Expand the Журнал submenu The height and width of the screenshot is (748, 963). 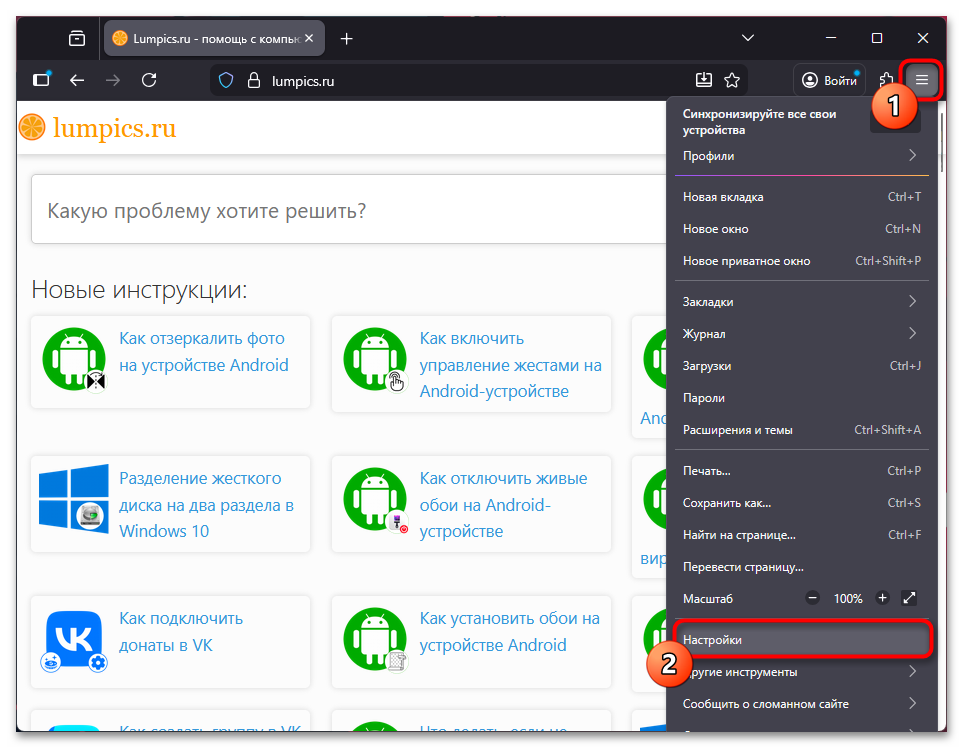pyautogui.click(x=800, y=333)
